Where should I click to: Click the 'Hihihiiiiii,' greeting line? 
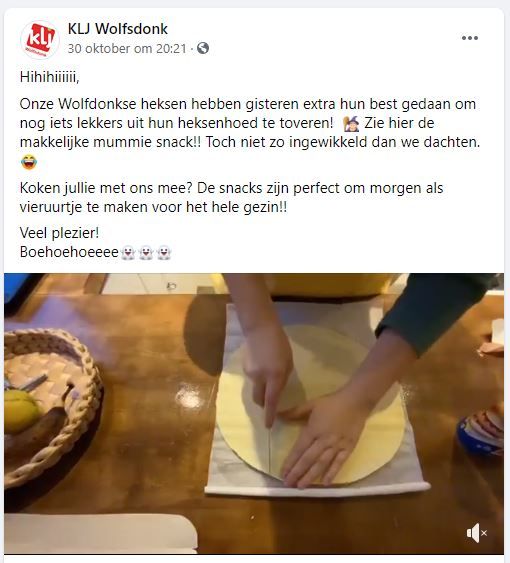[x=50, y=77]
